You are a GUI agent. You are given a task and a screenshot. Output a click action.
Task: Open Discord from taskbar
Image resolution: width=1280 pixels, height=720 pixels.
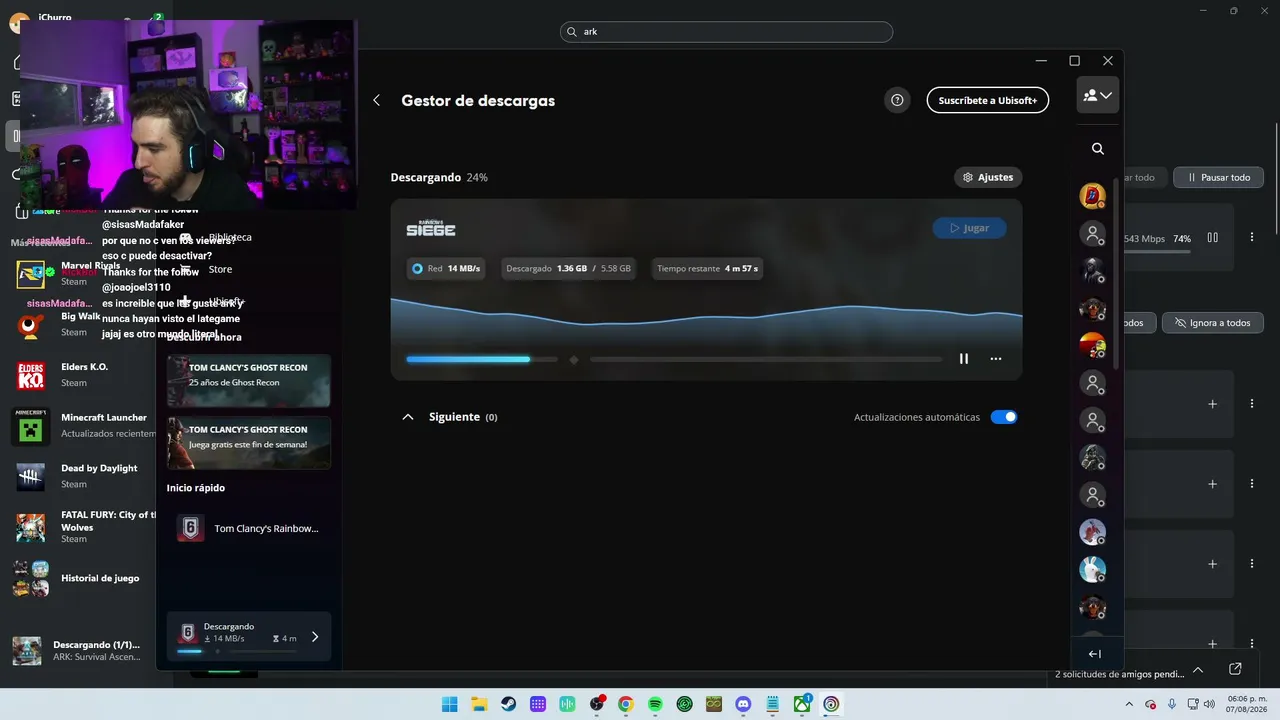pos(743,704)
